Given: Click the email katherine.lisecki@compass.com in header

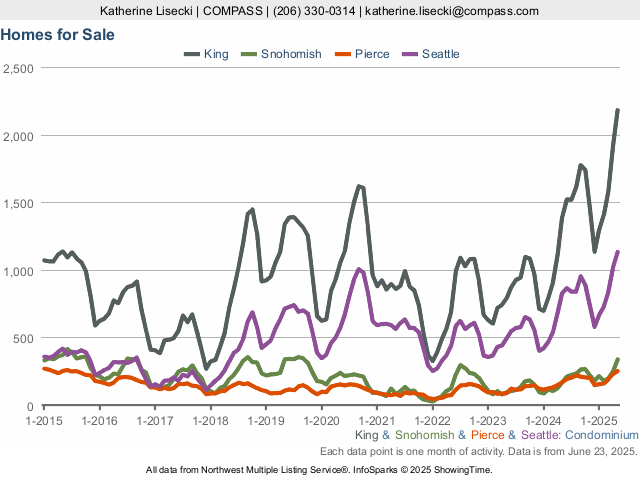Looking at the screenshot, I should [x=453, y=11].
